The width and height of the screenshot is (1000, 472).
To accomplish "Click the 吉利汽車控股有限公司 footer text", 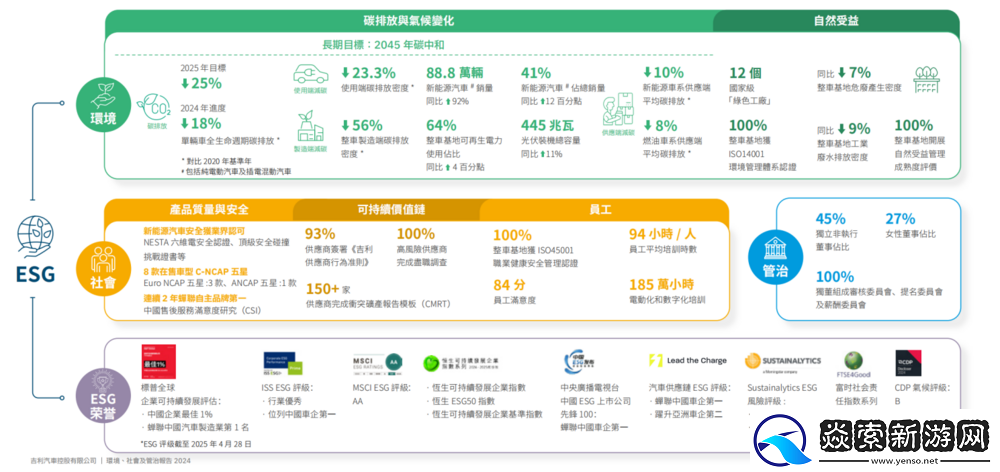I will [62, 460].
